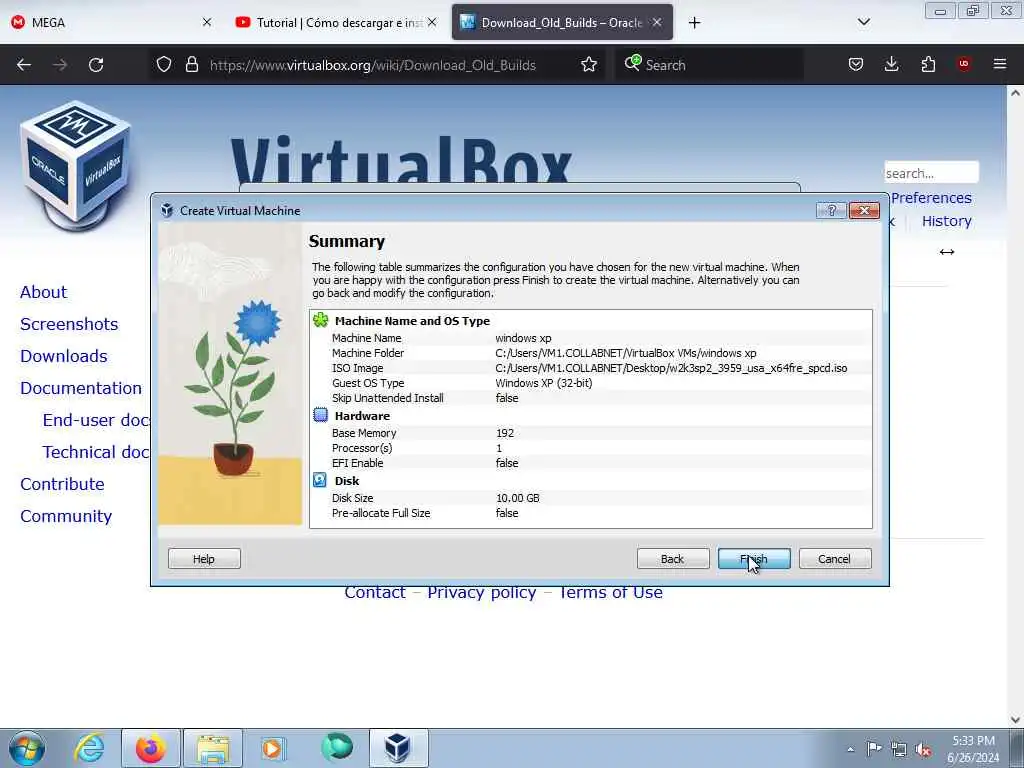The image size is (1024, 768).
Task: Open Windows Explorer from the taskbar
Action: coord(213,748)
